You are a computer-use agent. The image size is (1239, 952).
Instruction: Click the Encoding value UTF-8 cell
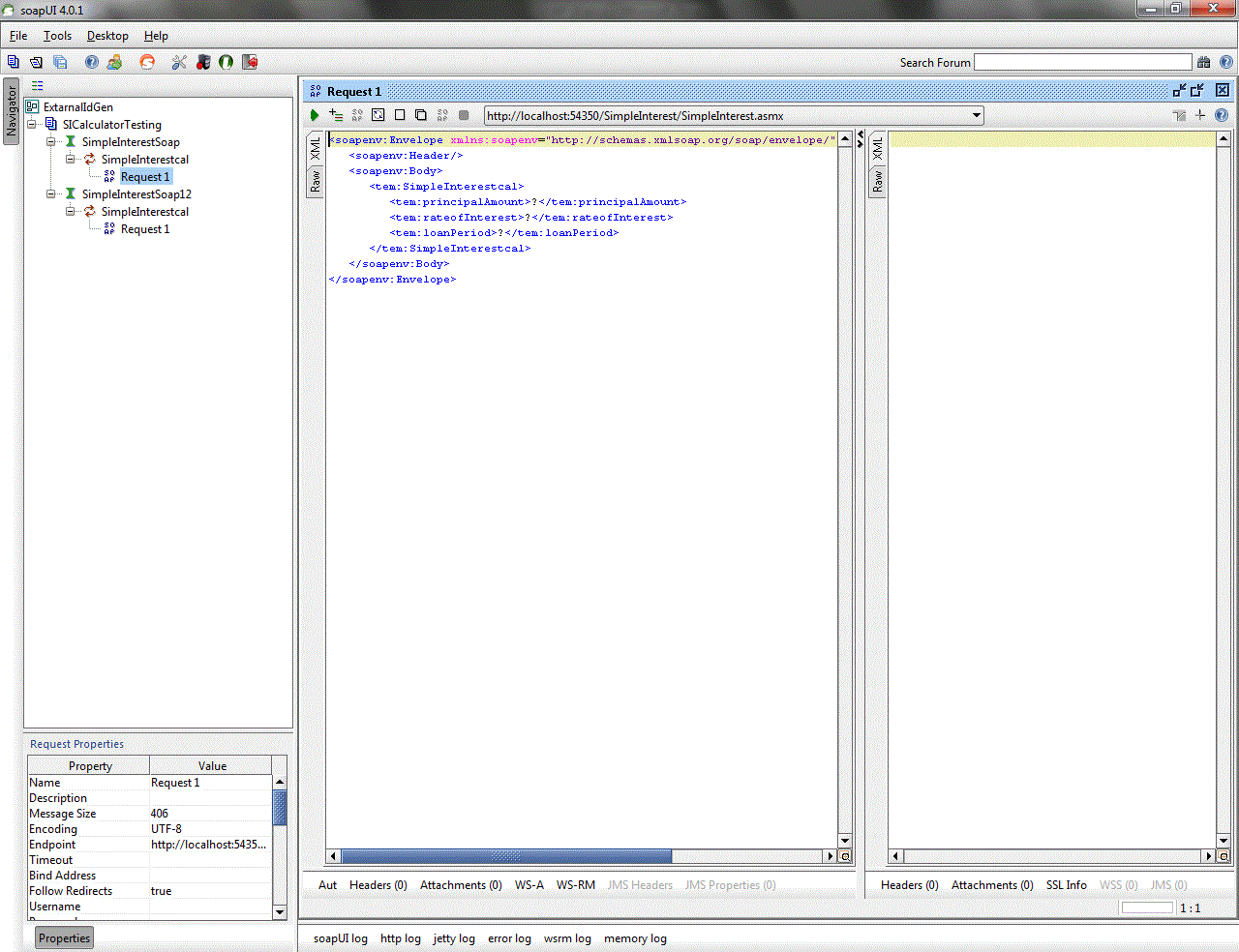tap(211, 829)
